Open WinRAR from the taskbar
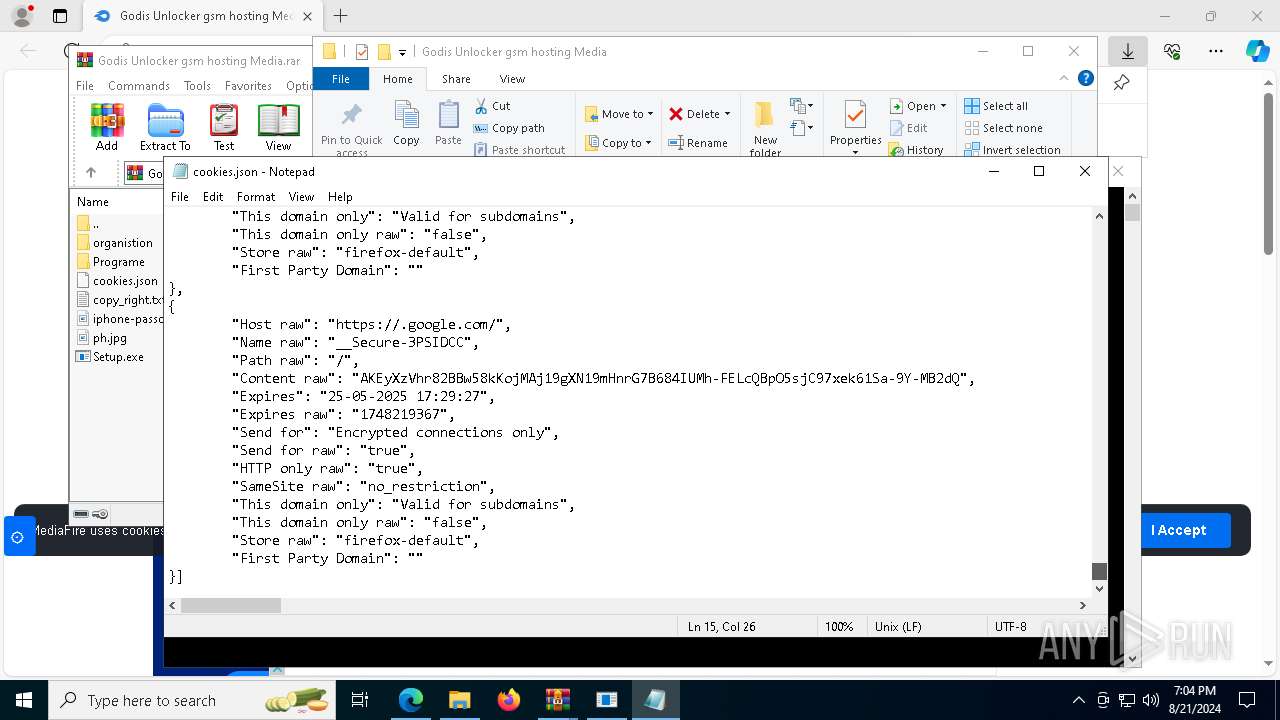 point(558,700)
